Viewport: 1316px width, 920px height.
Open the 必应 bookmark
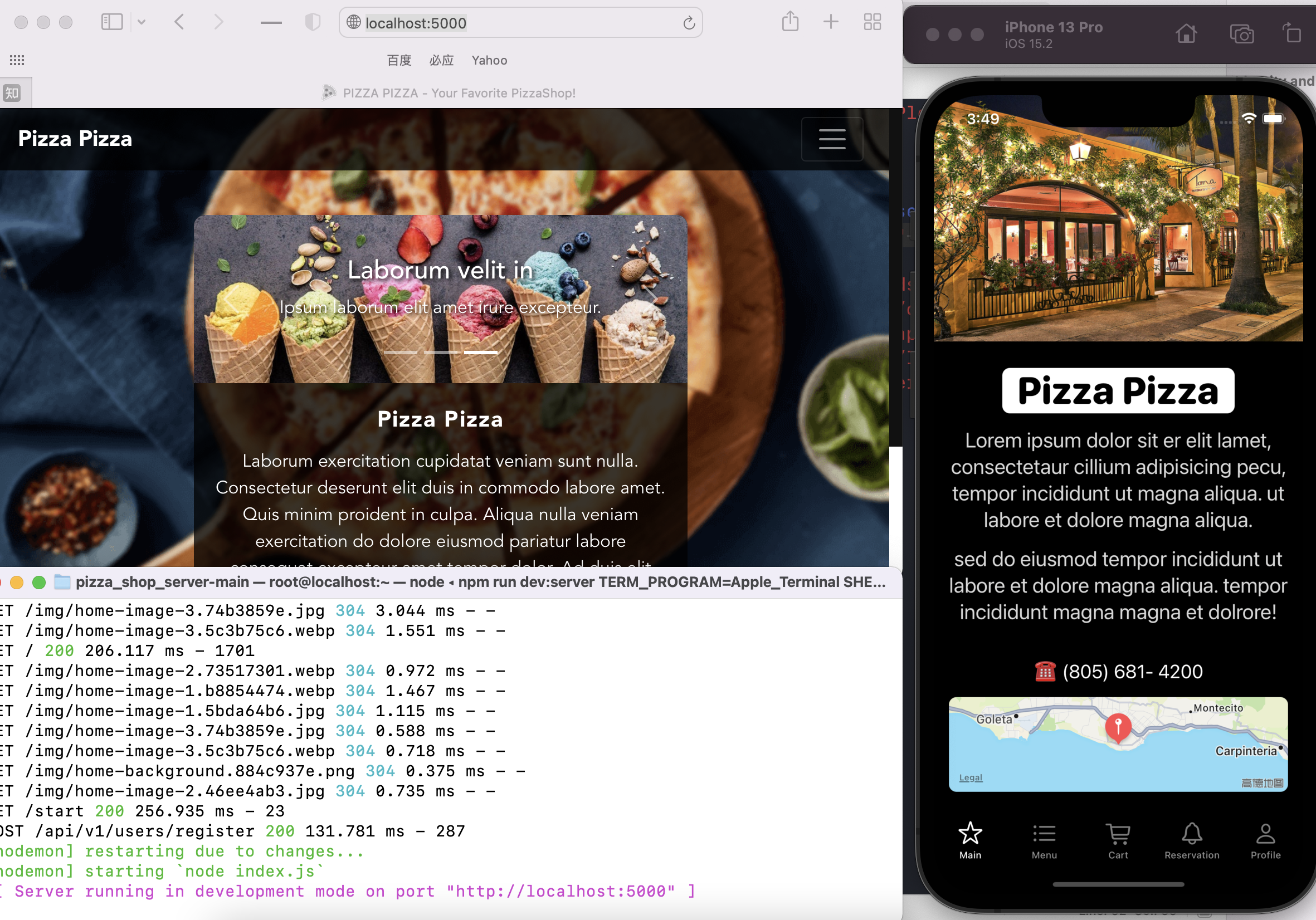click(x=441, y=60)
